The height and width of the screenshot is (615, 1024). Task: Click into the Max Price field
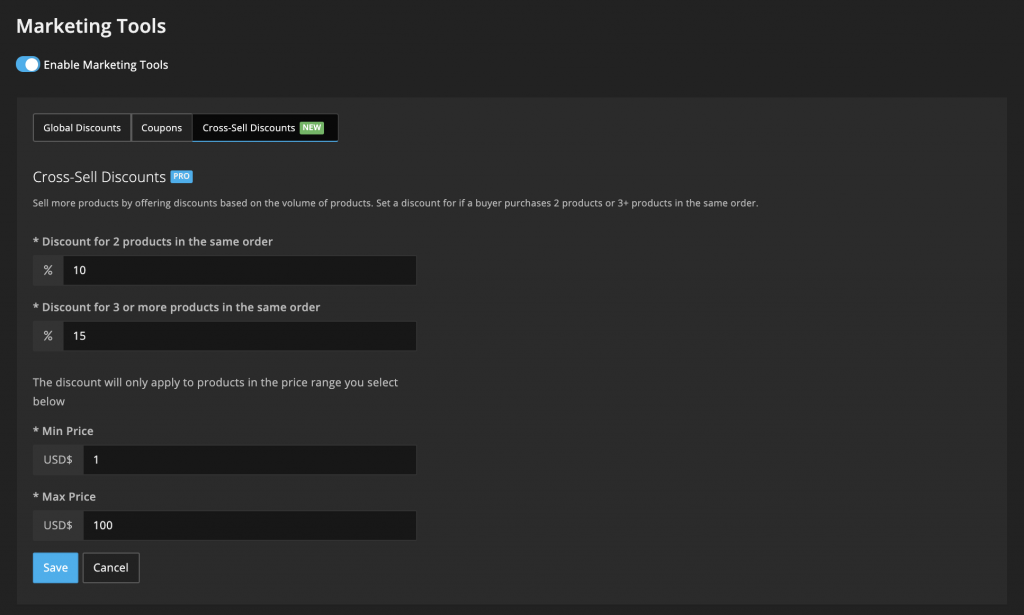(250, 525)
